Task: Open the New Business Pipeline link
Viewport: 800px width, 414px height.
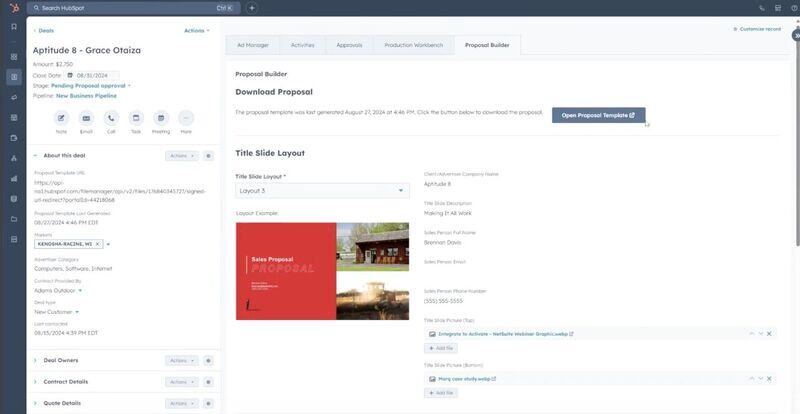Action: coord(86,96)
